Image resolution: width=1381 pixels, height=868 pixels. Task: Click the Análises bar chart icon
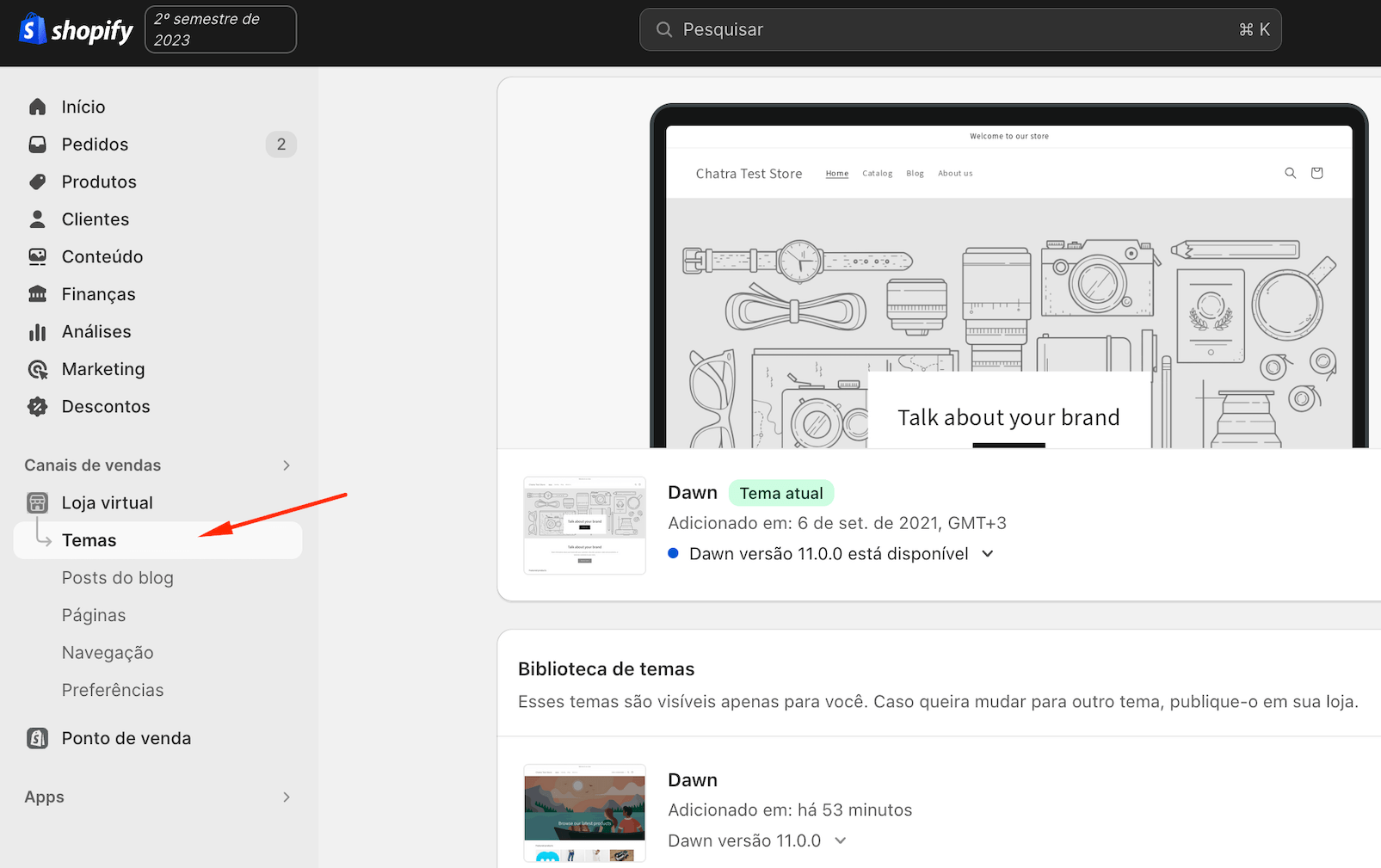37,332
